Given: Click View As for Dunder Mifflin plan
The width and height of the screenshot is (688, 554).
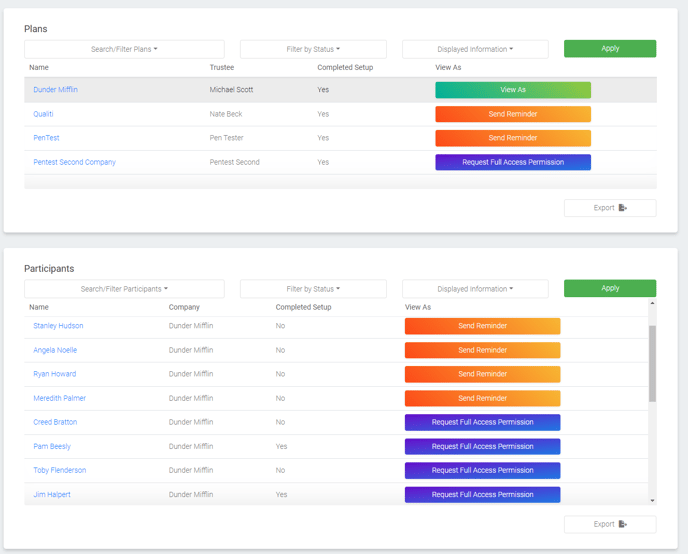Looking at the screenshot, I should 513,90.
